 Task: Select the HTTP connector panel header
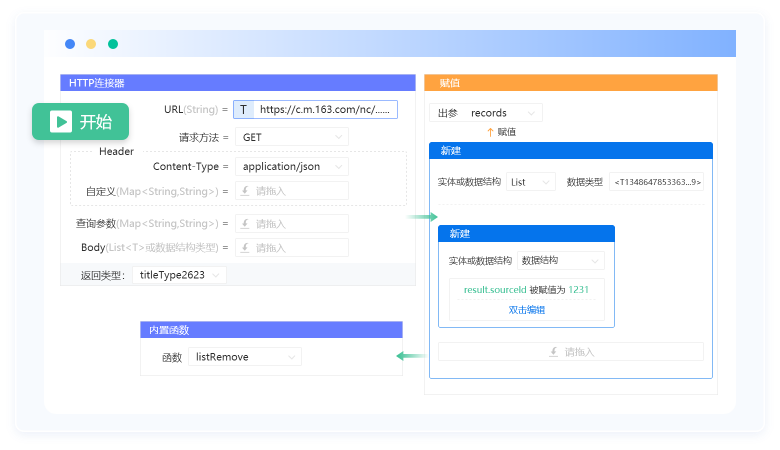tap(238, 83)
